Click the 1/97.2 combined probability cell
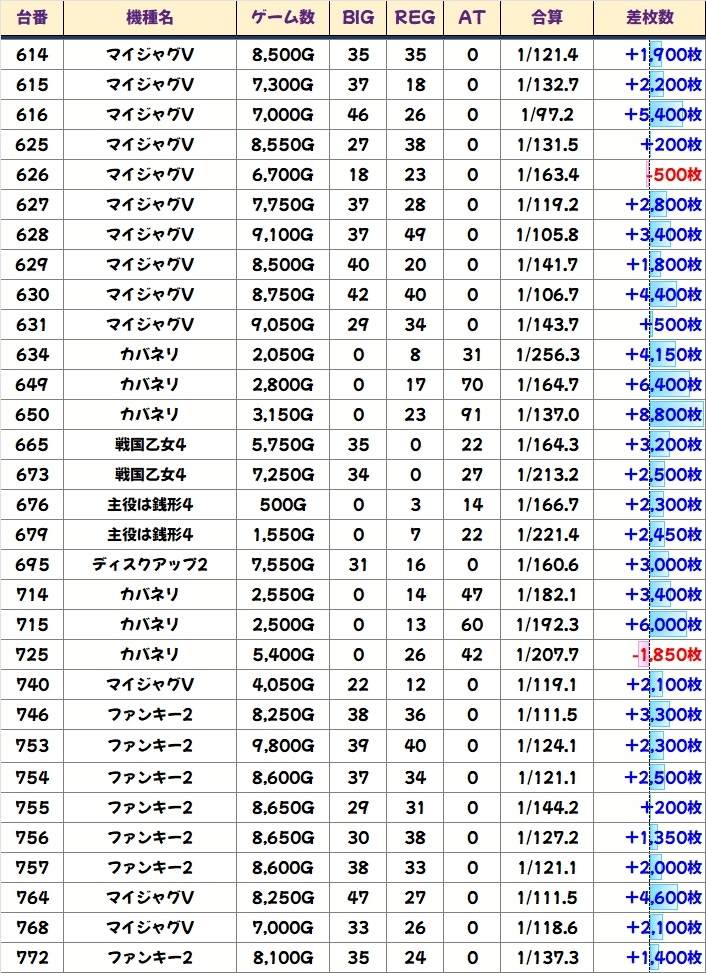This screenshot has width=706, height=973. [547, 115]
